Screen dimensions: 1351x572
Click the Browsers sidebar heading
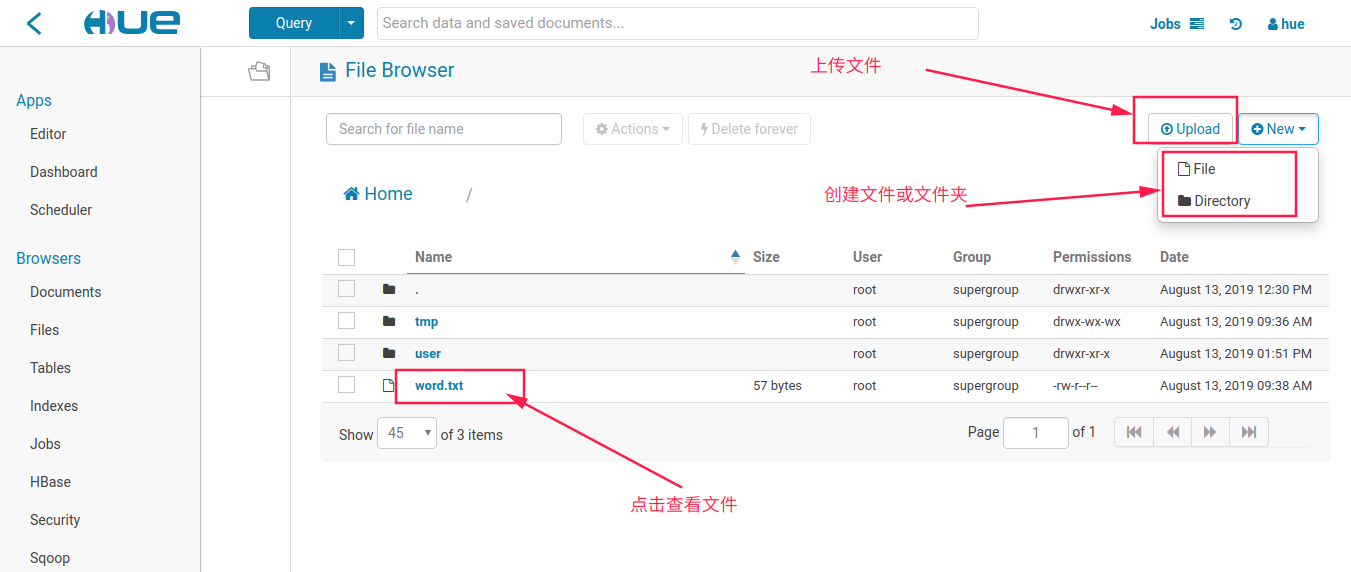coord(48,259)
